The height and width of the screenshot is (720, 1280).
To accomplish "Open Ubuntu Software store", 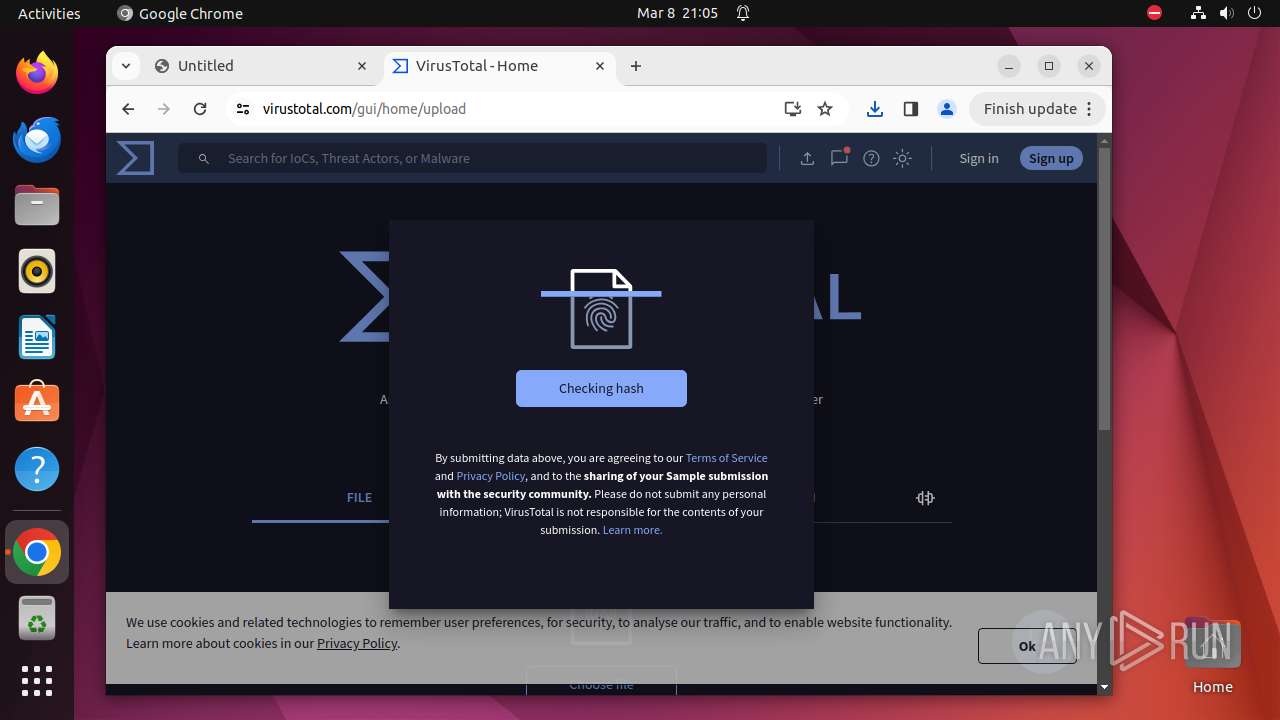I will click(x=37, y=403).
